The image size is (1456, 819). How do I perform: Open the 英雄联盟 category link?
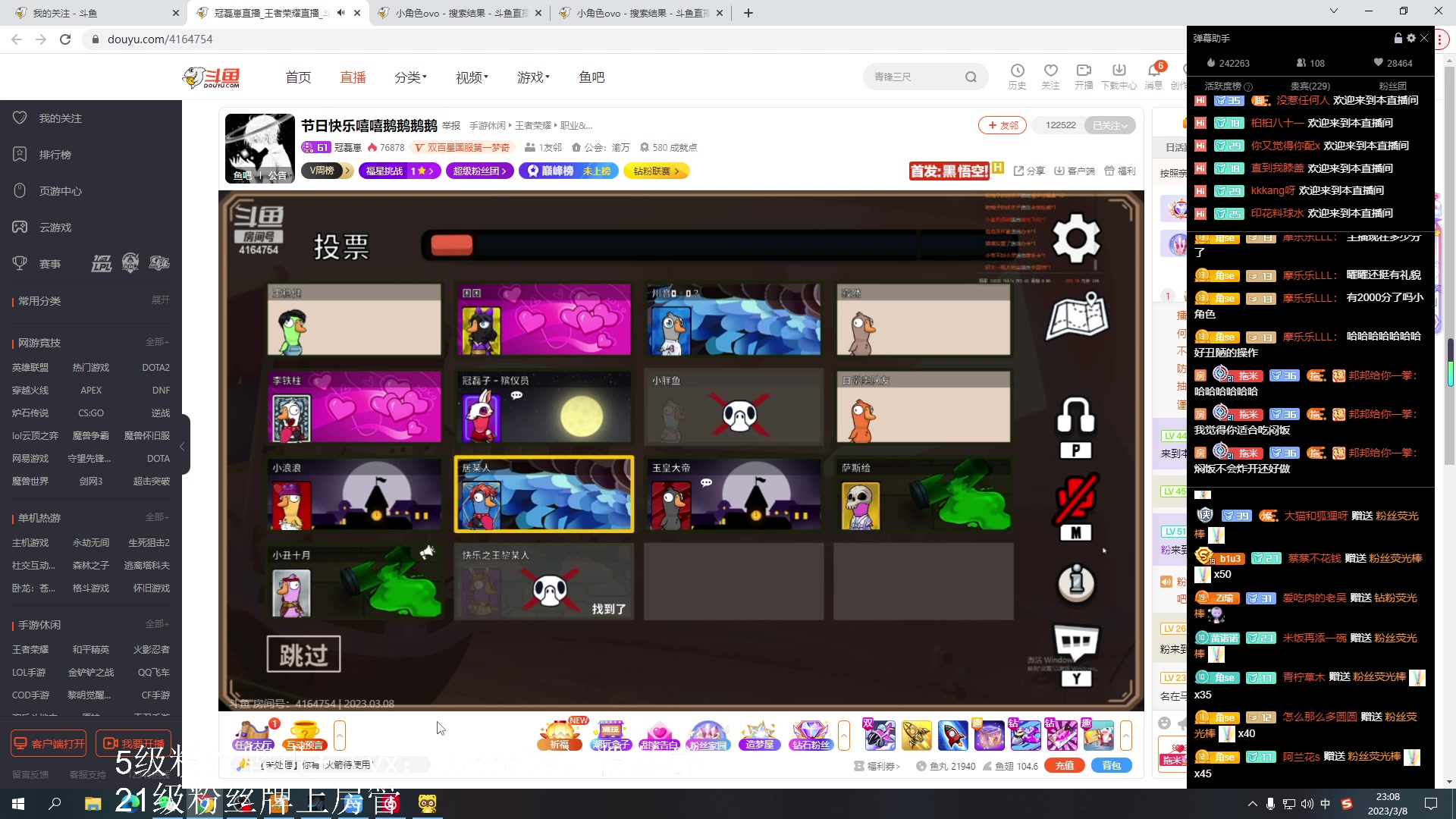click(30, 368)
